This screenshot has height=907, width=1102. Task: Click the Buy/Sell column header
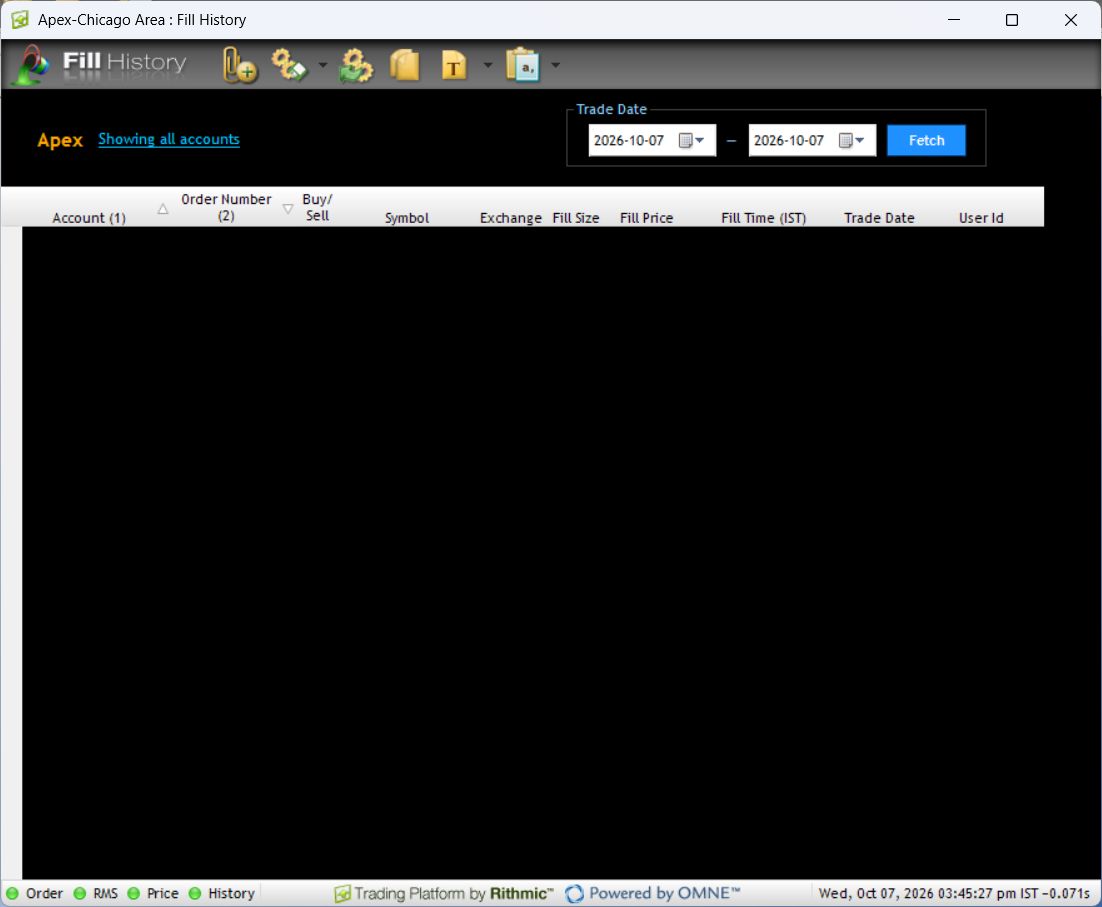[x=317, y=207]
